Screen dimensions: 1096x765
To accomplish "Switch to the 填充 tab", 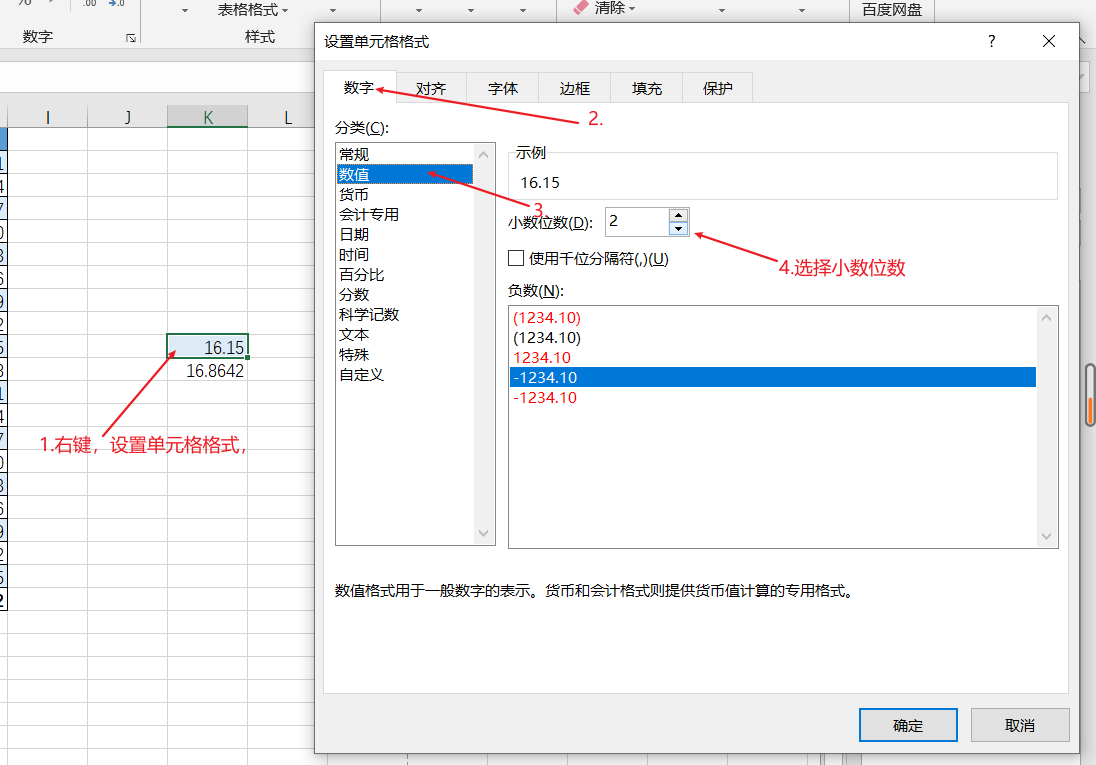I will [x=647, y=88].
